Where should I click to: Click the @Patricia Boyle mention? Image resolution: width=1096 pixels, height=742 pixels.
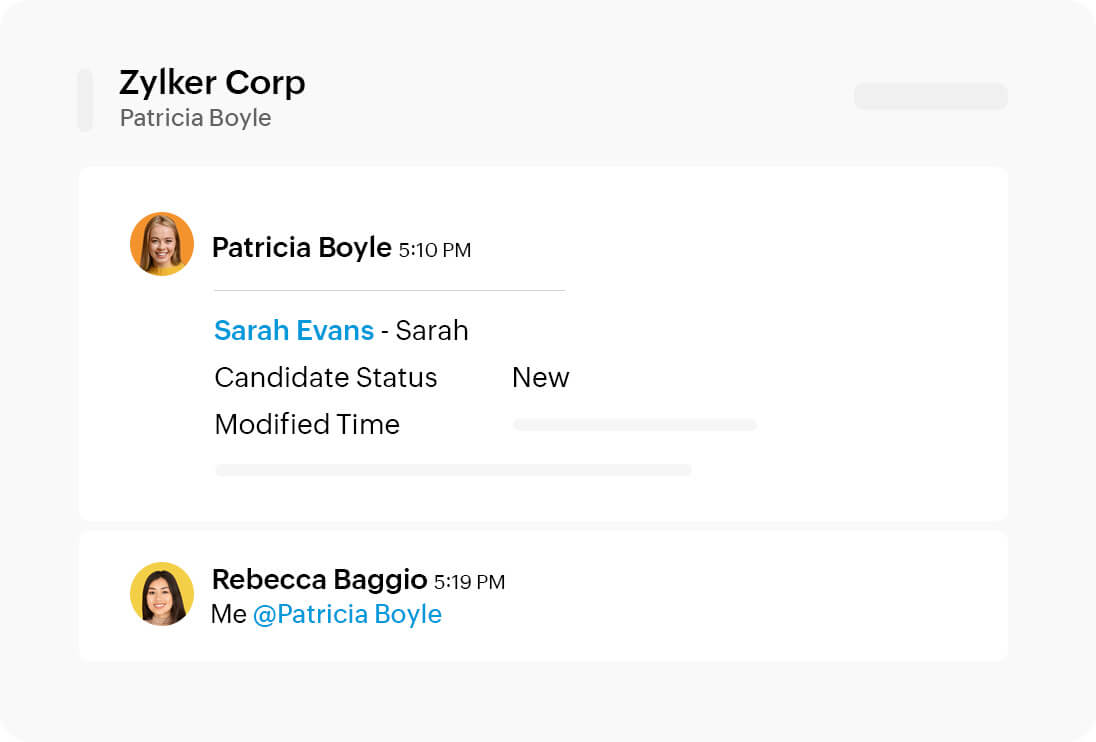pos(347,614)
